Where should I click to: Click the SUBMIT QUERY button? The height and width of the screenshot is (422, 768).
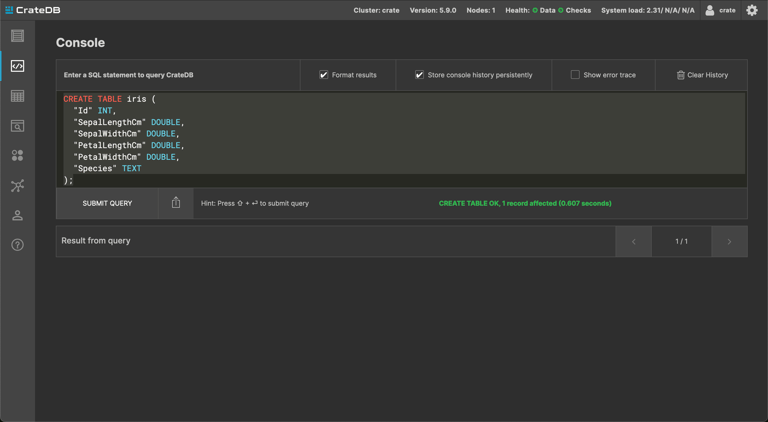coord(107,203)
